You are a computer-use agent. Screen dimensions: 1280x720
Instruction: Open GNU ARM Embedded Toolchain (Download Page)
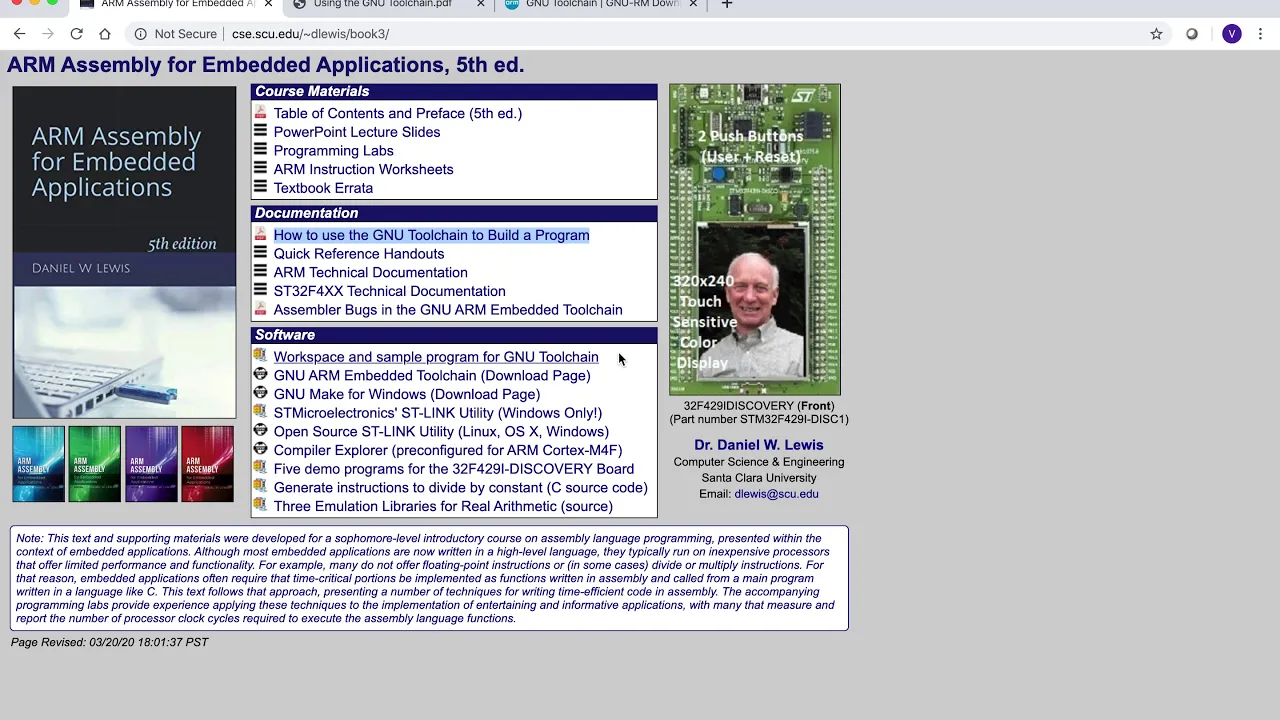(x=432, y=376)
